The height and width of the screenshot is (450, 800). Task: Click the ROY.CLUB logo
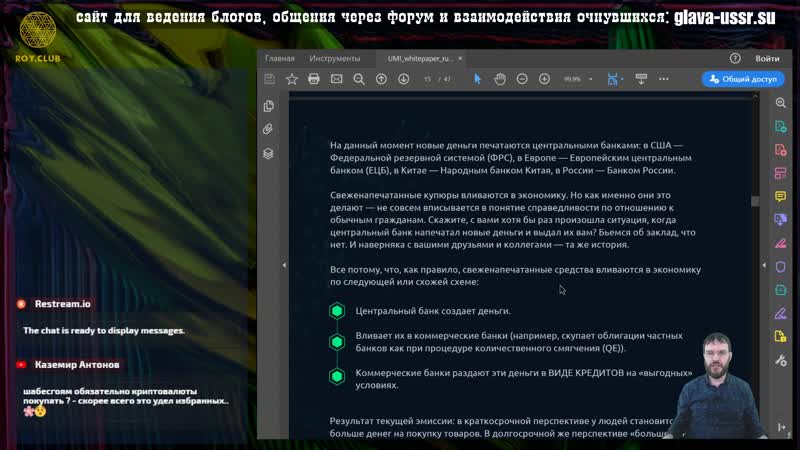38,38
